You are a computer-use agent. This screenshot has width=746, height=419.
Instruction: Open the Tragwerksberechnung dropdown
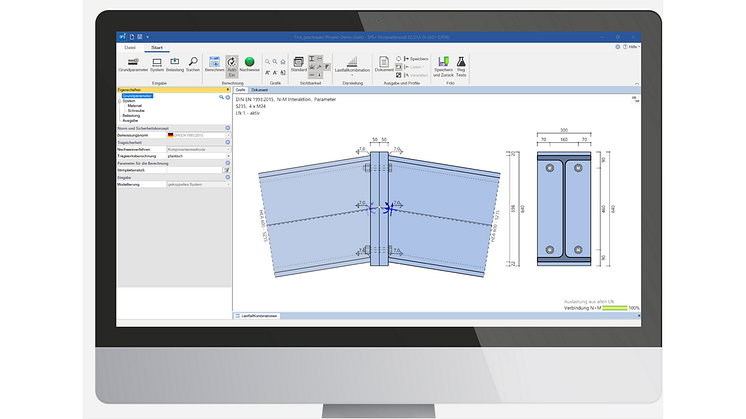pos(227,155)
